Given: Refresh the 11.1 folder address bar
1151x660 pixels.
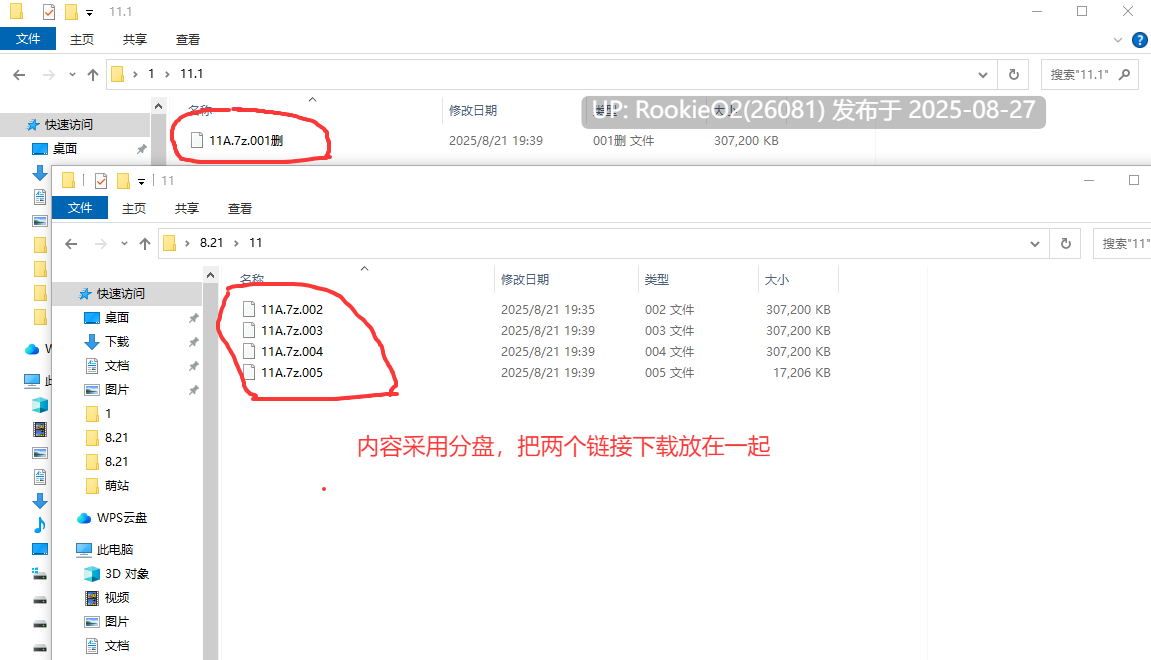Looking at the screenshot, I should [x=1013, y=74].
